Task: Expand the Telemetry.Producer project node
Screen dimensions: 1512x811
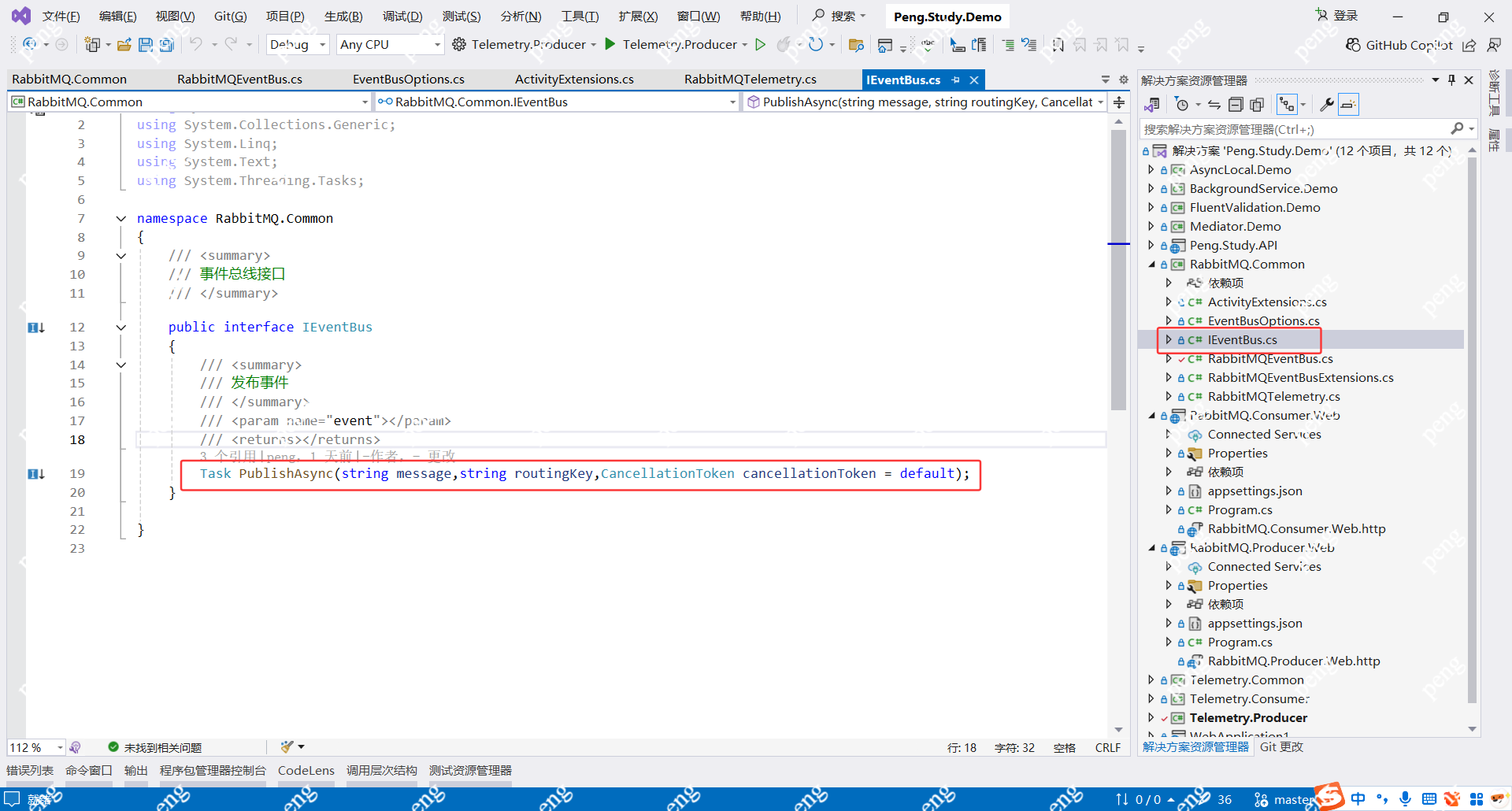Action: [x=1151, y=717]
